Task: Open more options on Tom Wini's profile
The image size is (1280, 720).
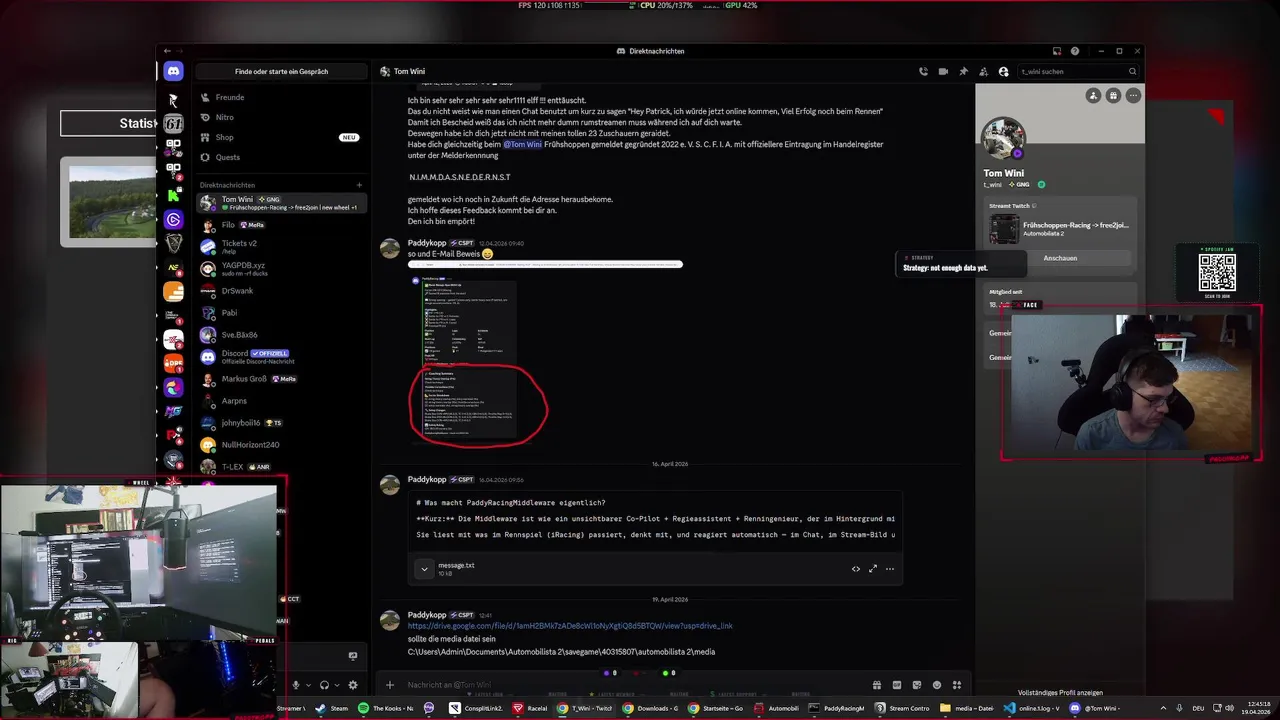Action: coord(1133,96)
